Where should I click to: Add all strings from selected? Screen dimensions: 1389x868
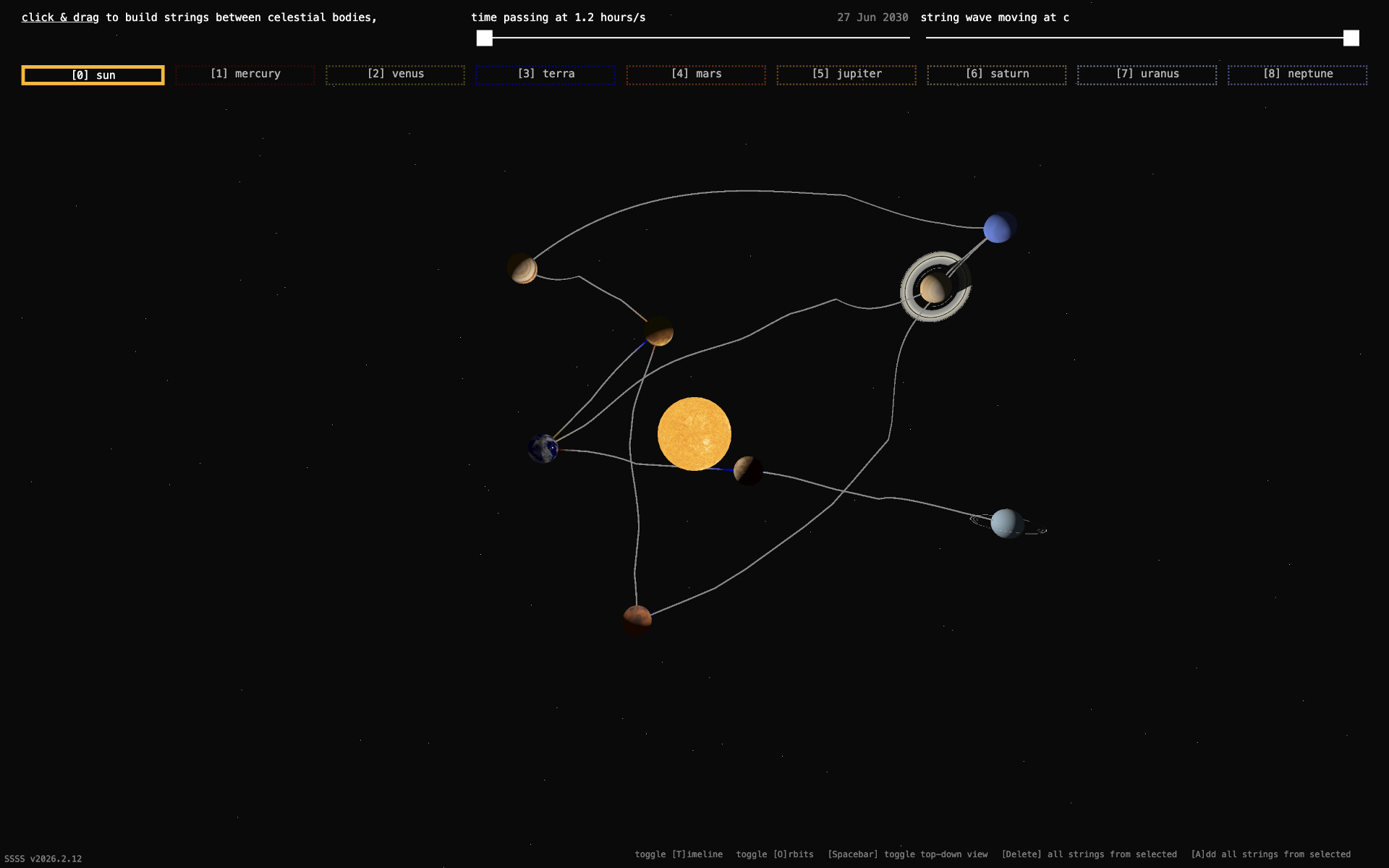point(1270,854)
